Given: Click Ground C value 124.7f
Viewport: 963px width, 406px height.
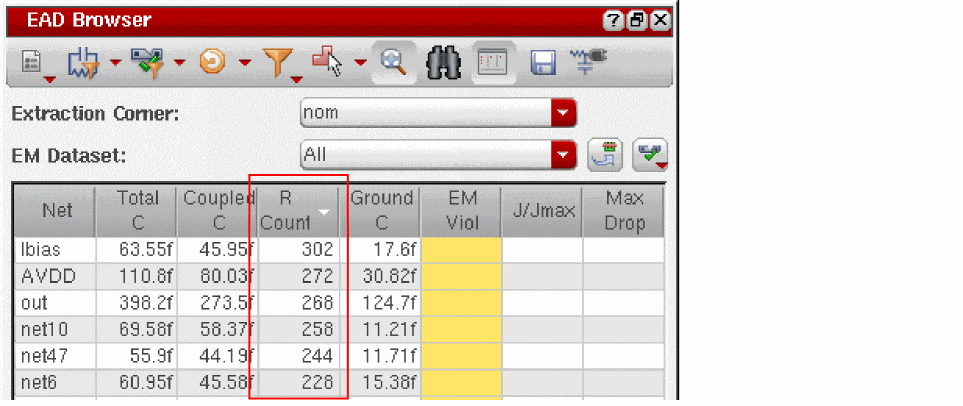Looking at the screenshot, I should [x=388, y=303].
